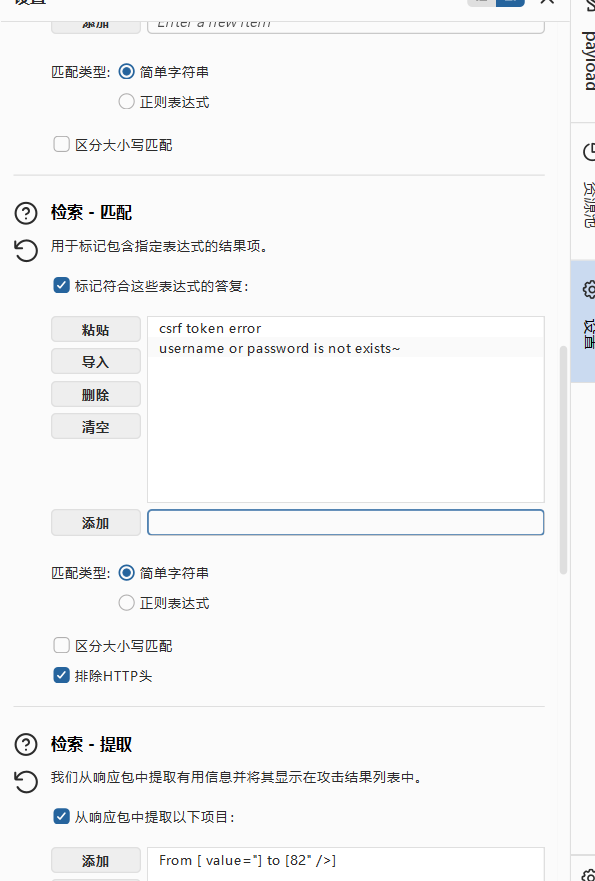
Task: Open help for 检索 - 提取 section
Action: (26, 744)
